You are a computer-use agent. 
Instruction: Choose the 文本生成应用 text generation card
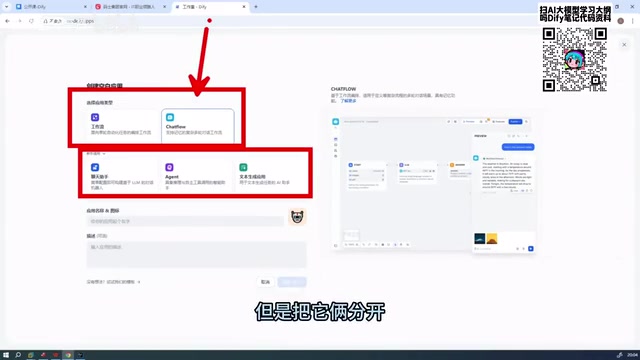click(x=271, y=176)
